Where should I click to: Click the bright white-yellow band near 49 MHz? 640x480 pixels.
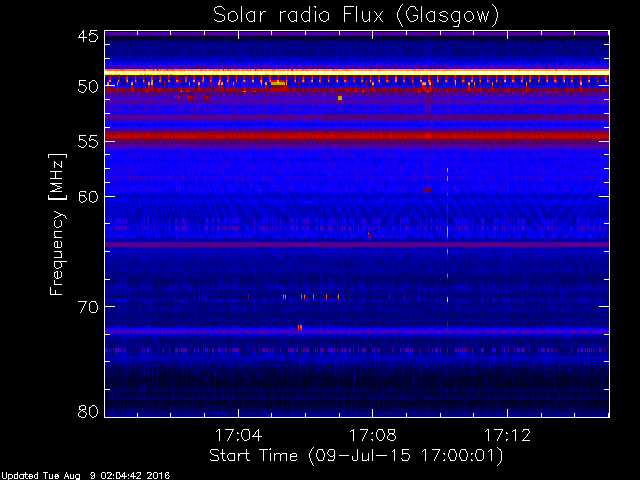pos(357,72)
